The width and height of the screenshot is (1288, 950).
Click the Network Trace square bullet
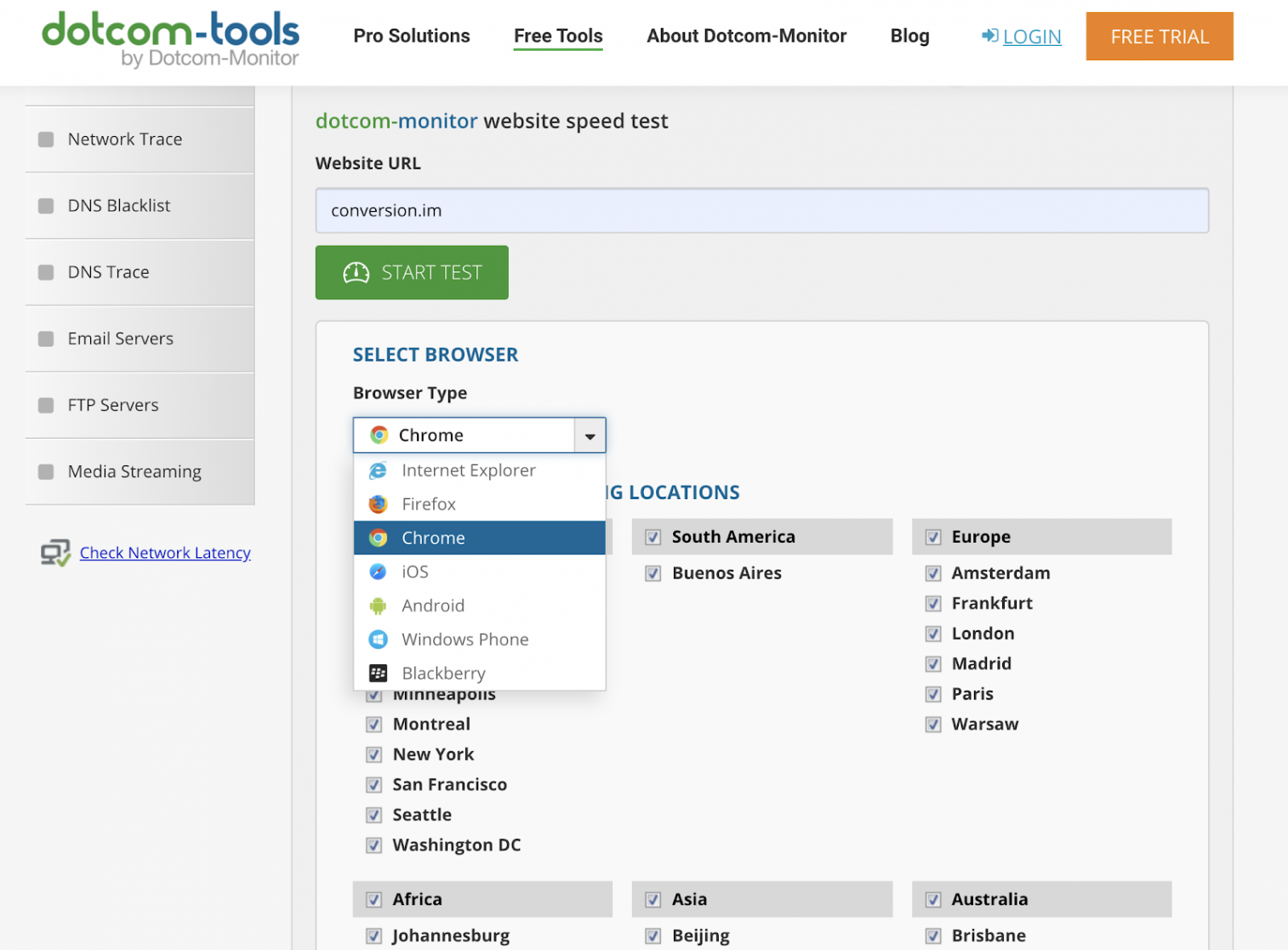(x=46, y=139)
